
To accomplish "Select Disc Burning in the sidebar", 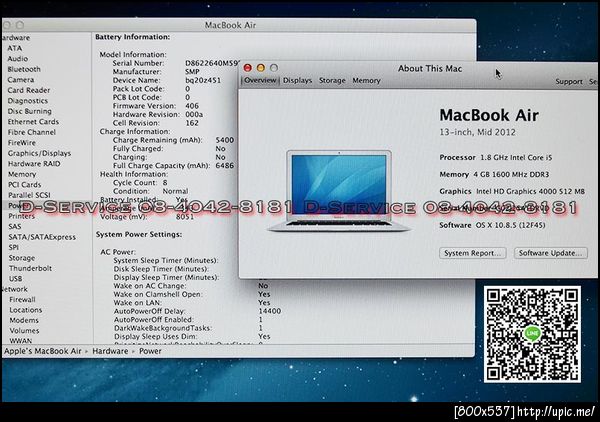I will [x=29, y=111].
